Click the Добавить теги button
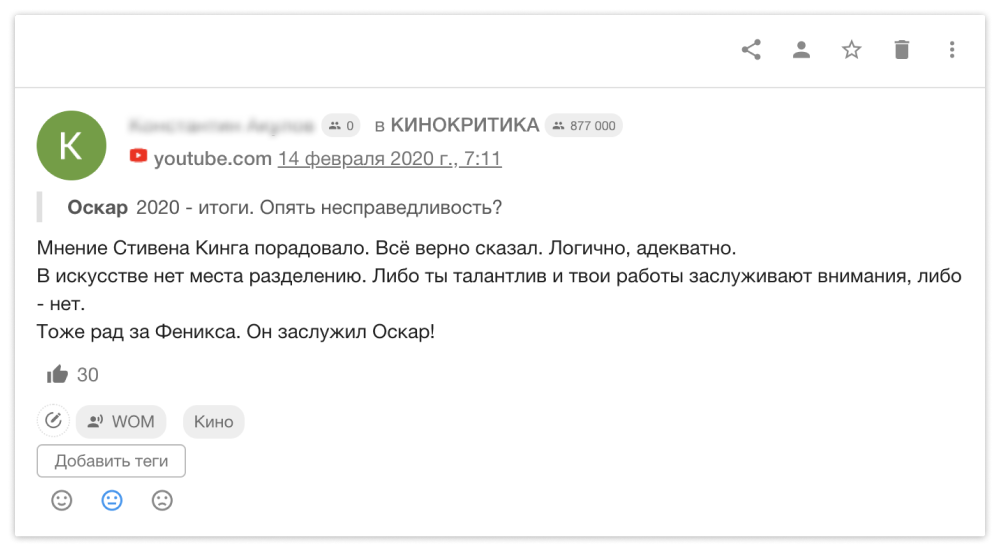Image resolution: width=1000 pixels, height=556 pixels. coord(111,461)
